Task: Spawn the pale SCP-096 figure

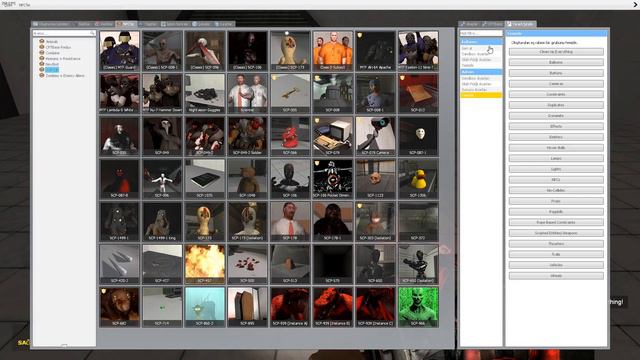Action: pos(162,179)
